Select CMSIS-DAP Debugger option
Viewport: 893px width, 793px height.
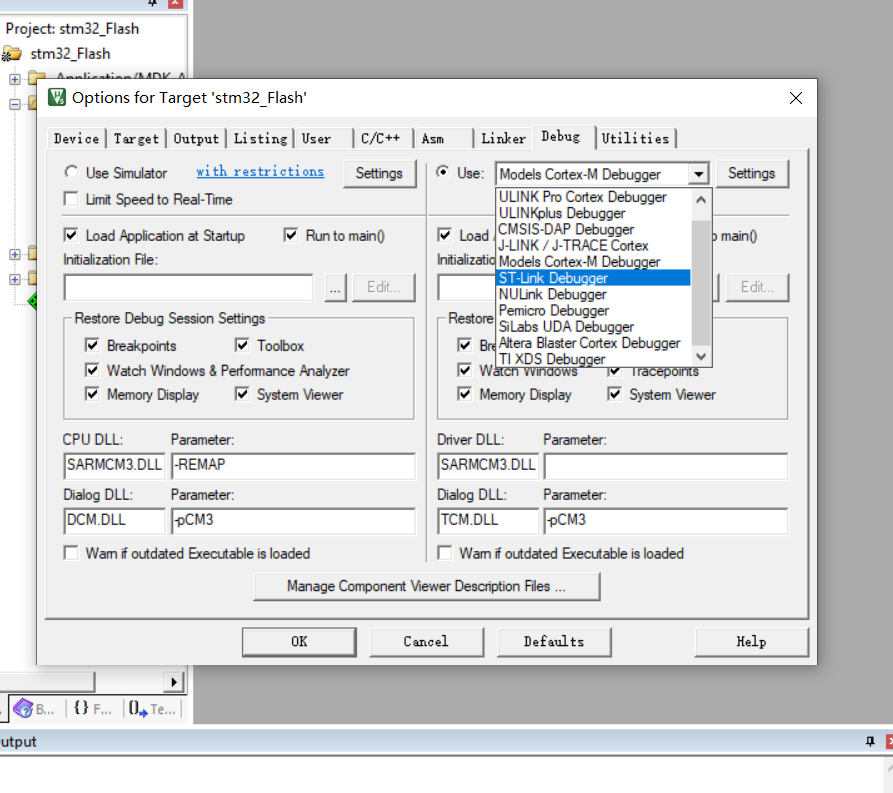coord(594,230)
